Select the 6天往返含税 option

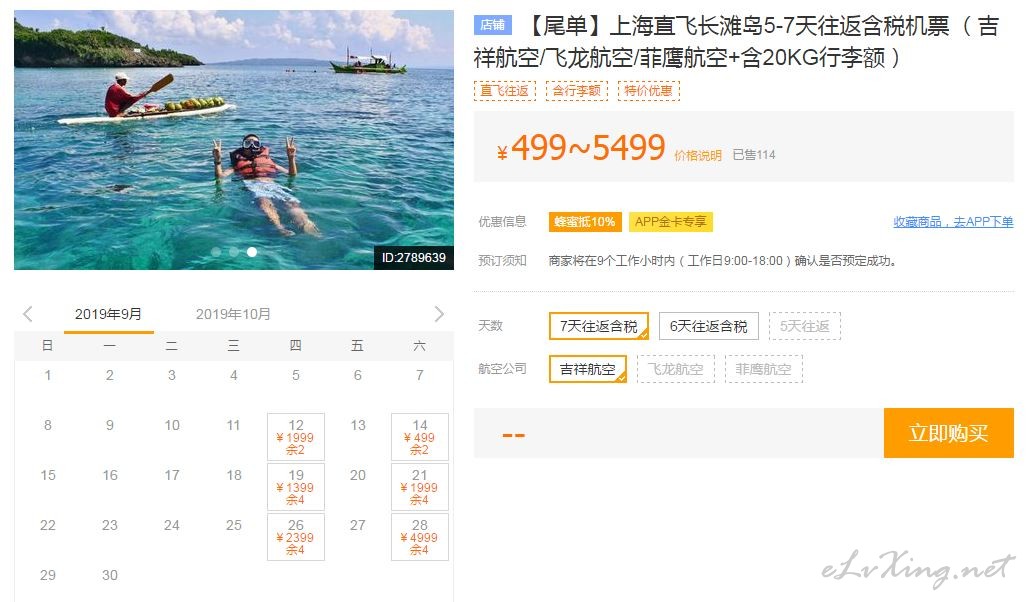(x=709, y=326)
